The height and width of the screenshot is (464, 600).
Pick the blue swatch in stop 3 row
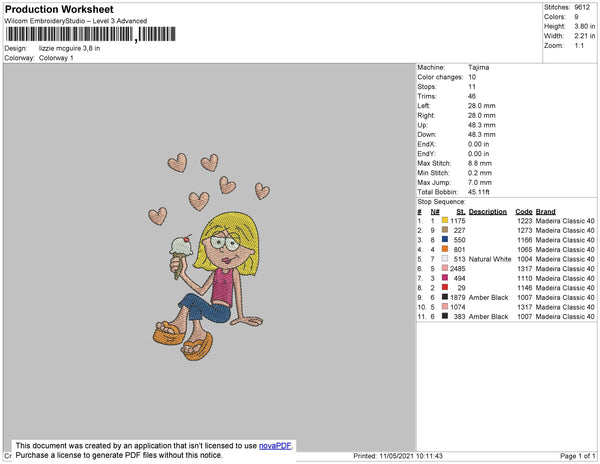pos(445,239)
